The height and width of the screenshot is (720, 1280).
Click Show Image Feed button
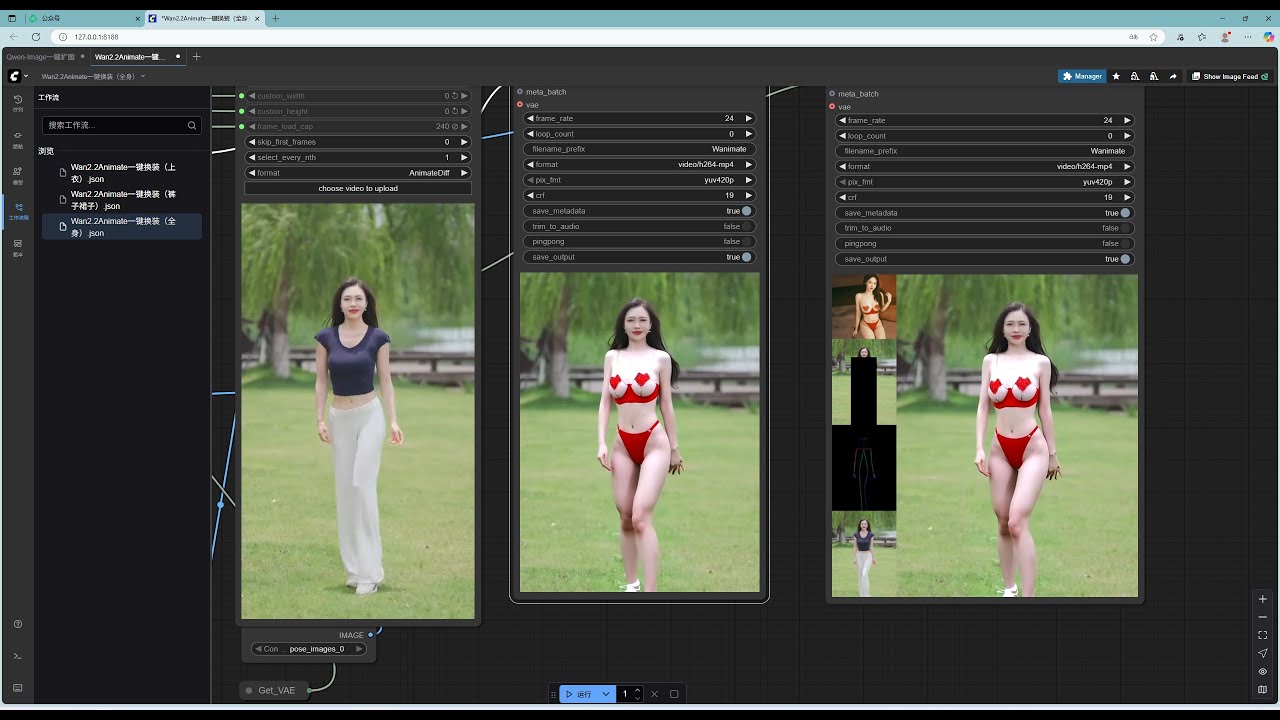point(1229,76)
